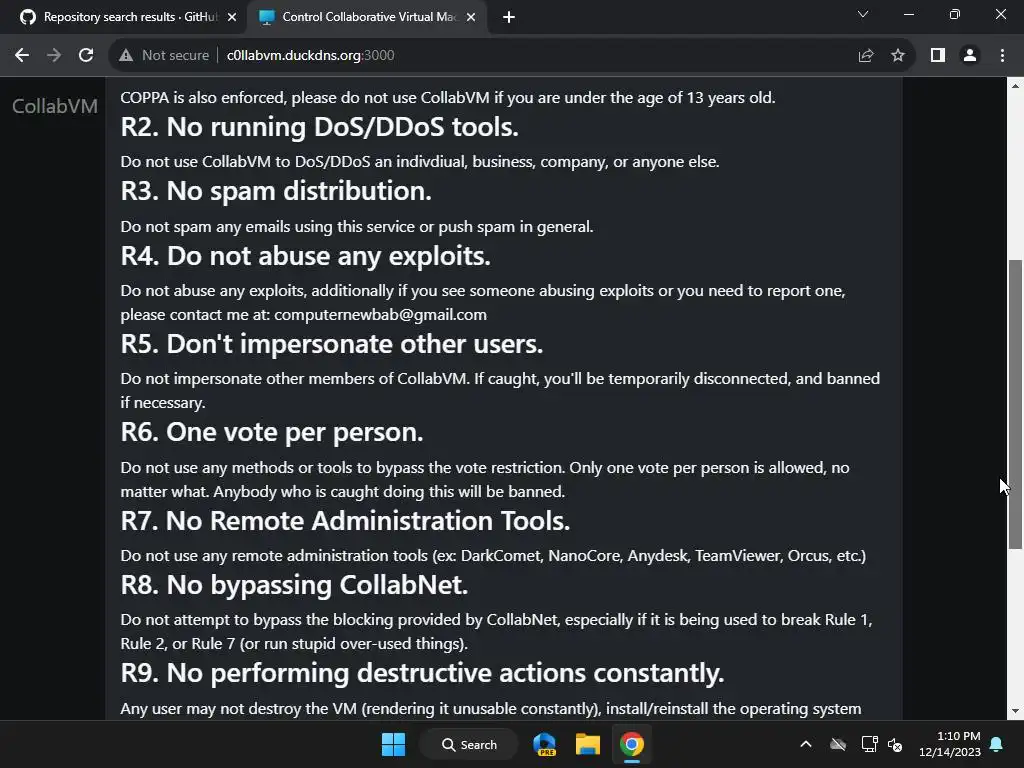Image resolution: width=1024 pixels, height=768 pixels.
Task: Minimize the Chrome window
Action: 908,14
